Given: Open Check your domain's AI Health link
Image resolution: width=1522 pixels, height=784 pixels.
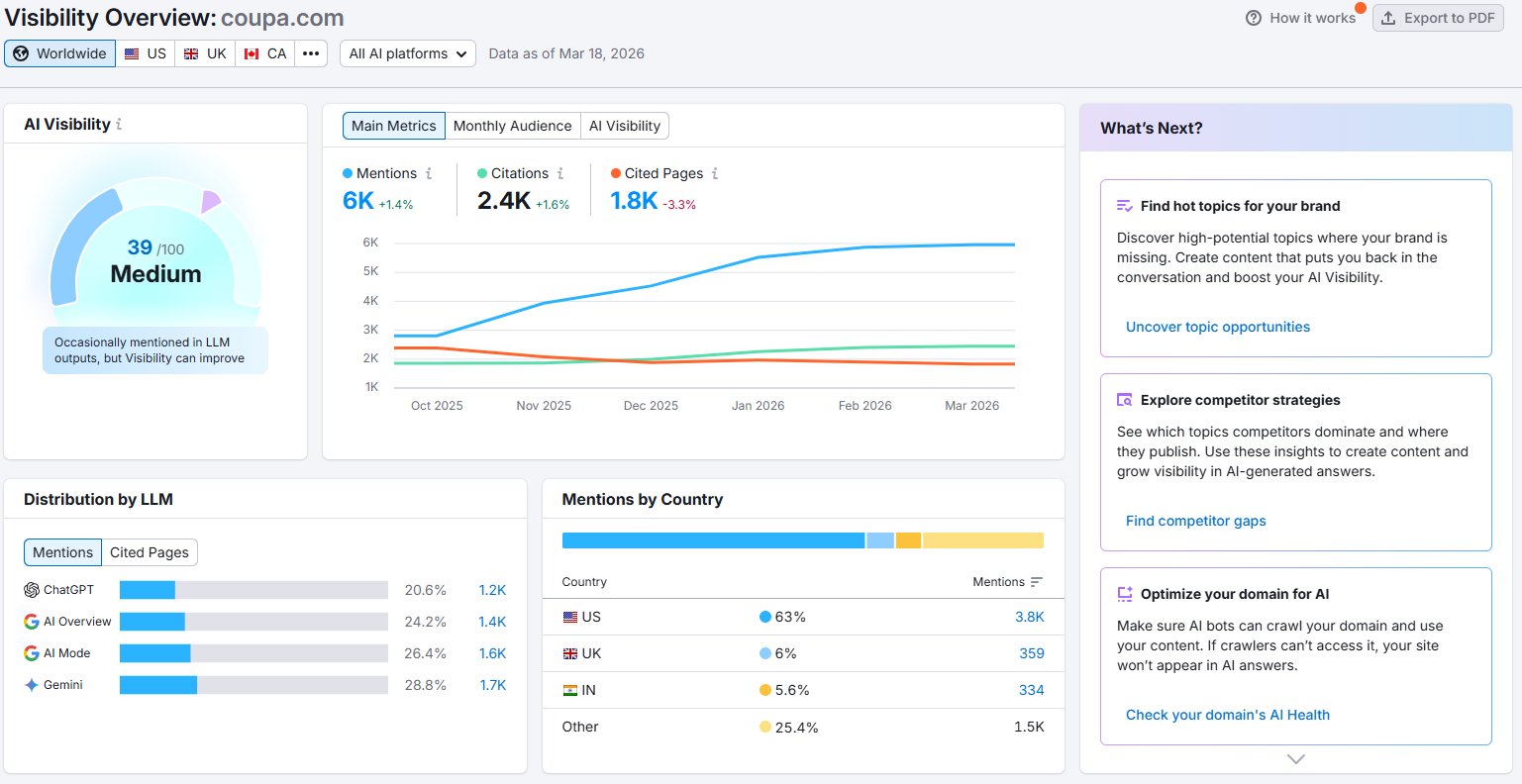Looking at the screenshot, I should [1228, 715].
